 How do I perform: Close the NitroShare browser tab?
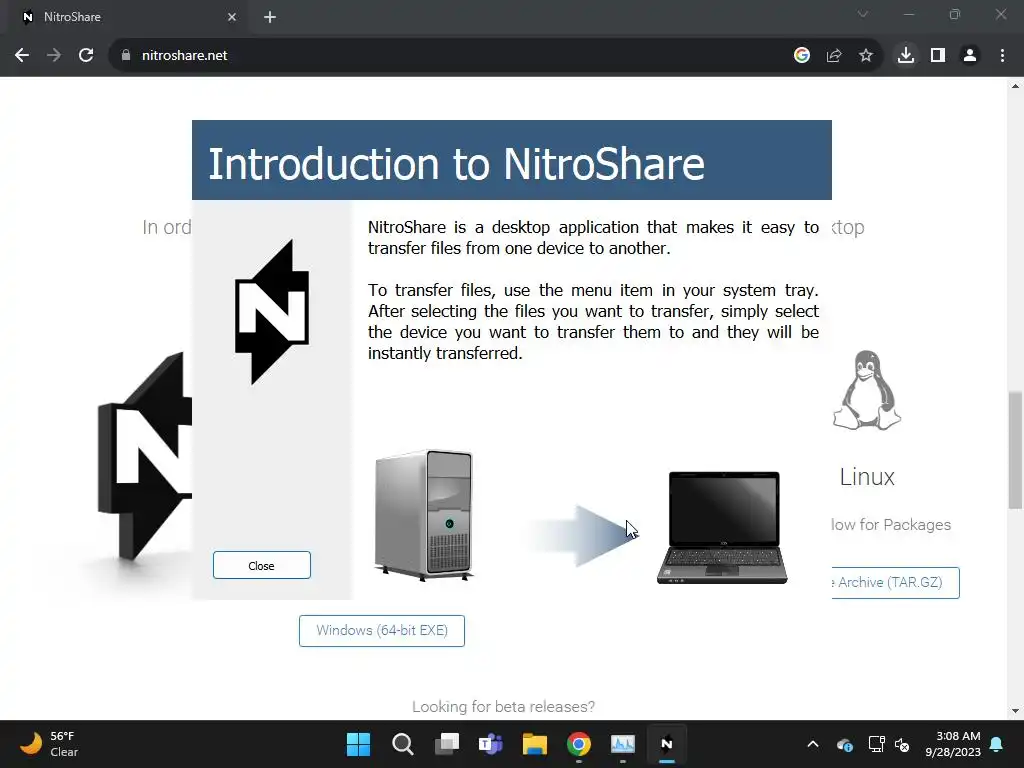[232, 17]
